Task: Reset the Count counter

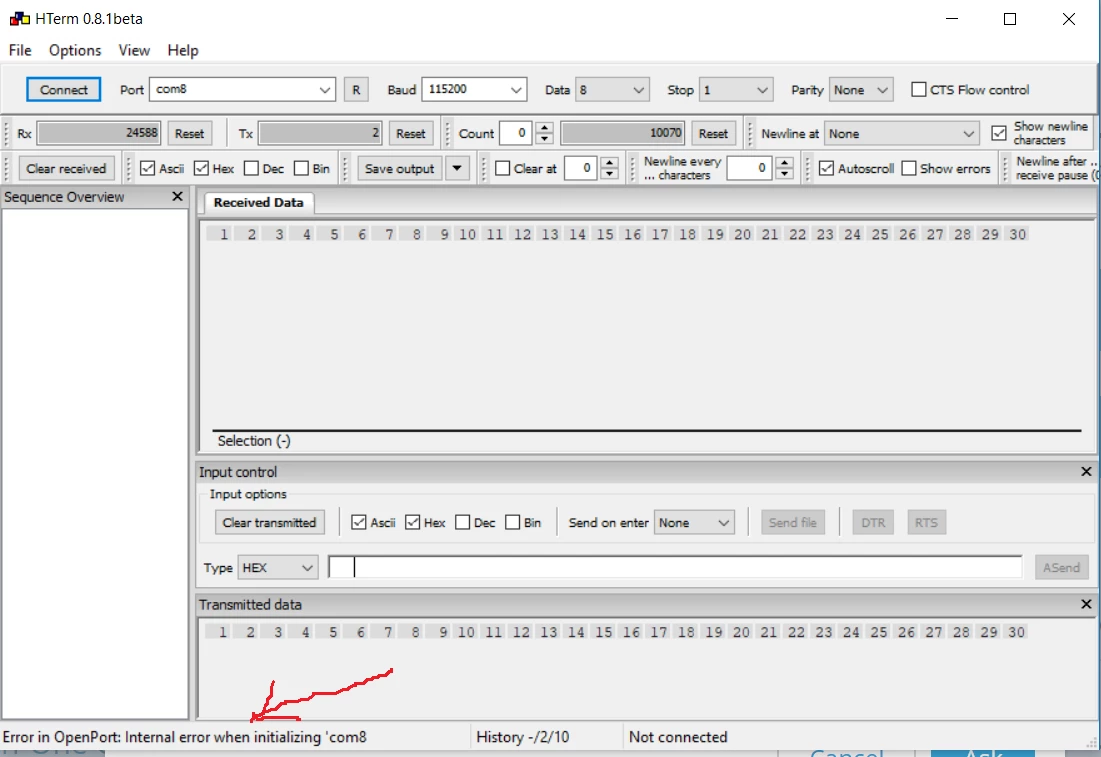Action: click(x=713, y=133)
